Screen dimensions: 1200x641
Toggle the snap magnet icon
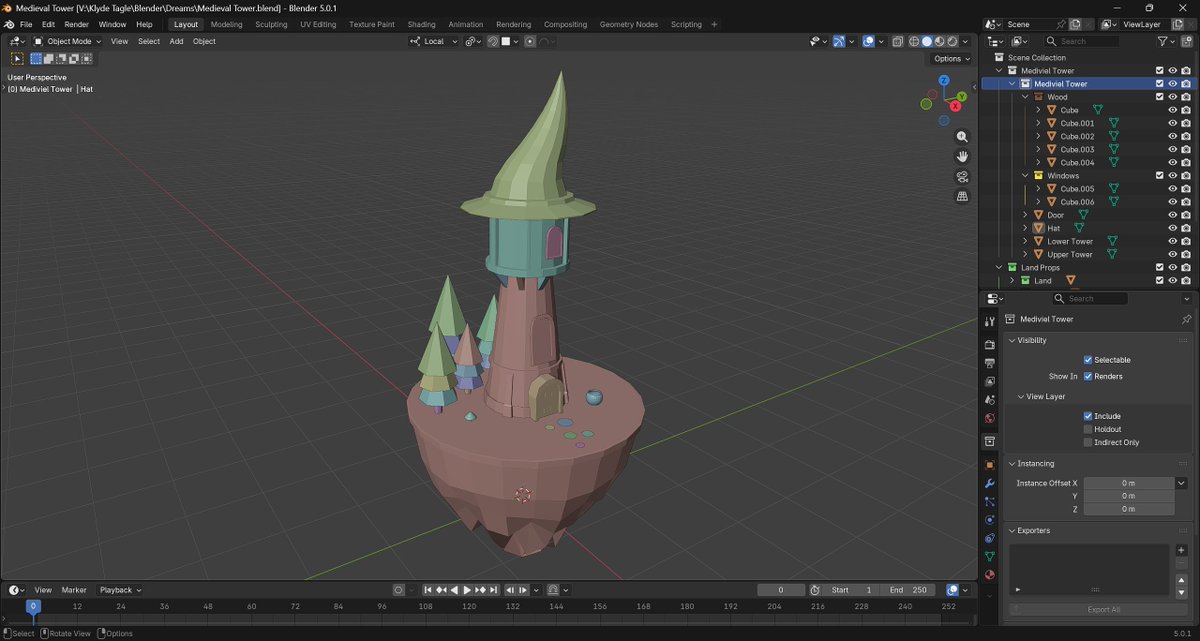493,41
